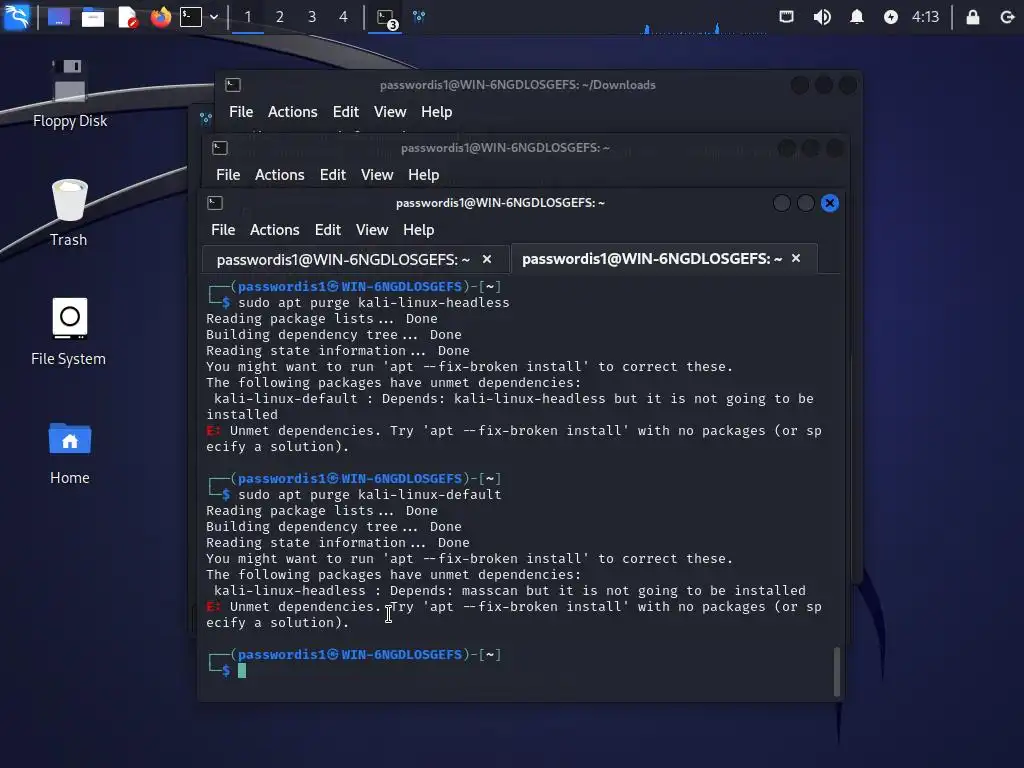This screenshot has height=768, width=1024.
Task: Open Edit menu in Downloads terminal window
Action: click(x=345, y=112)
